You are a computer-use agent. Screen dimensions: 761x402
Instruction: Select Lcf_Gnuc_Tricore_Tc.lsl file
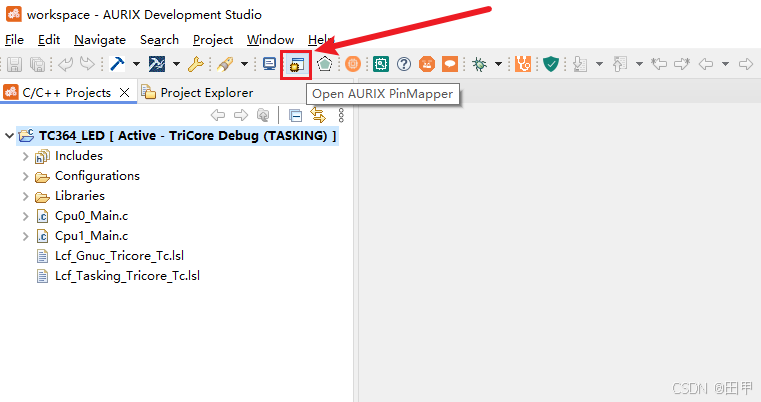tap(119, 256)
